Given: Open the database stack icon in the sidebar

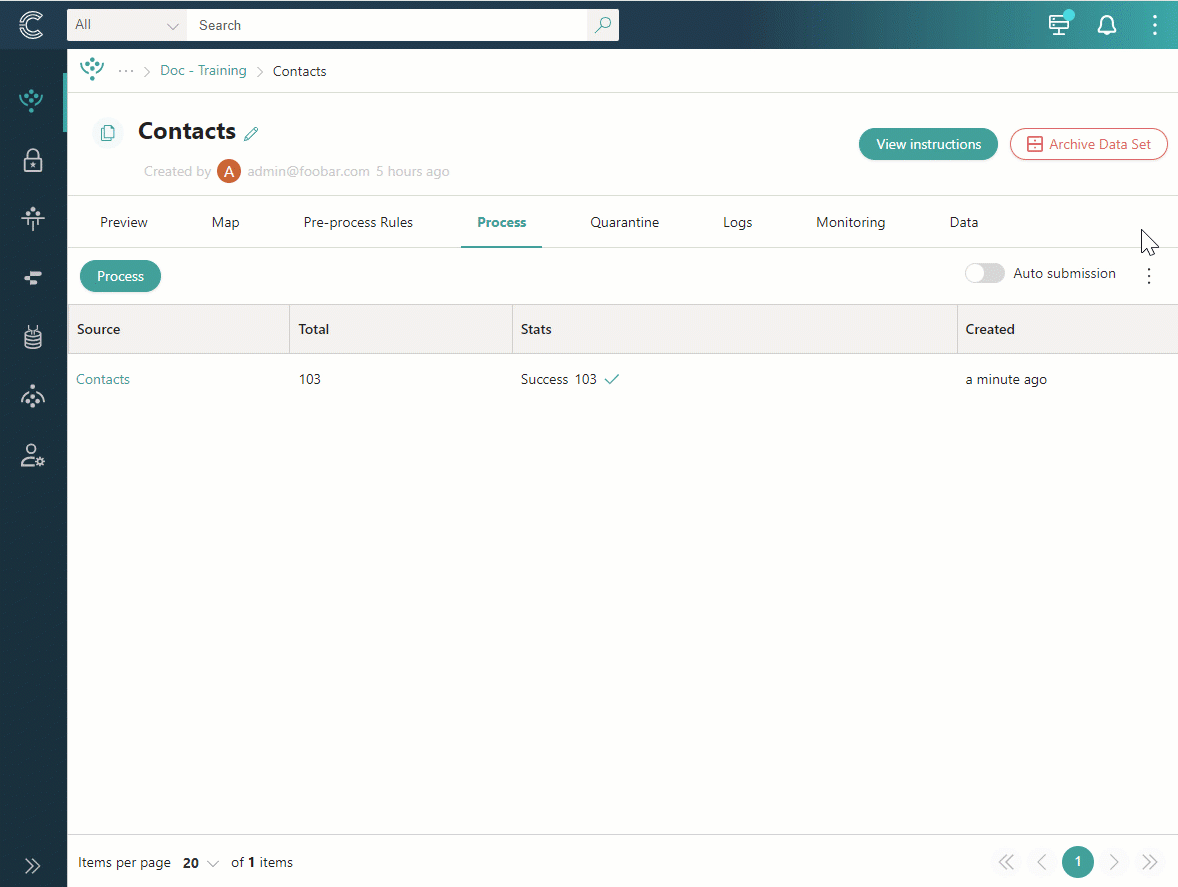Looking at the screenshot, I should 33,337.
